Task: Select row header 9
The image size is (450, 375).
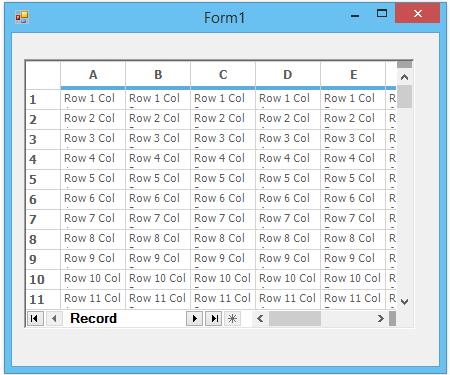Action: click(x=43, y=259)
